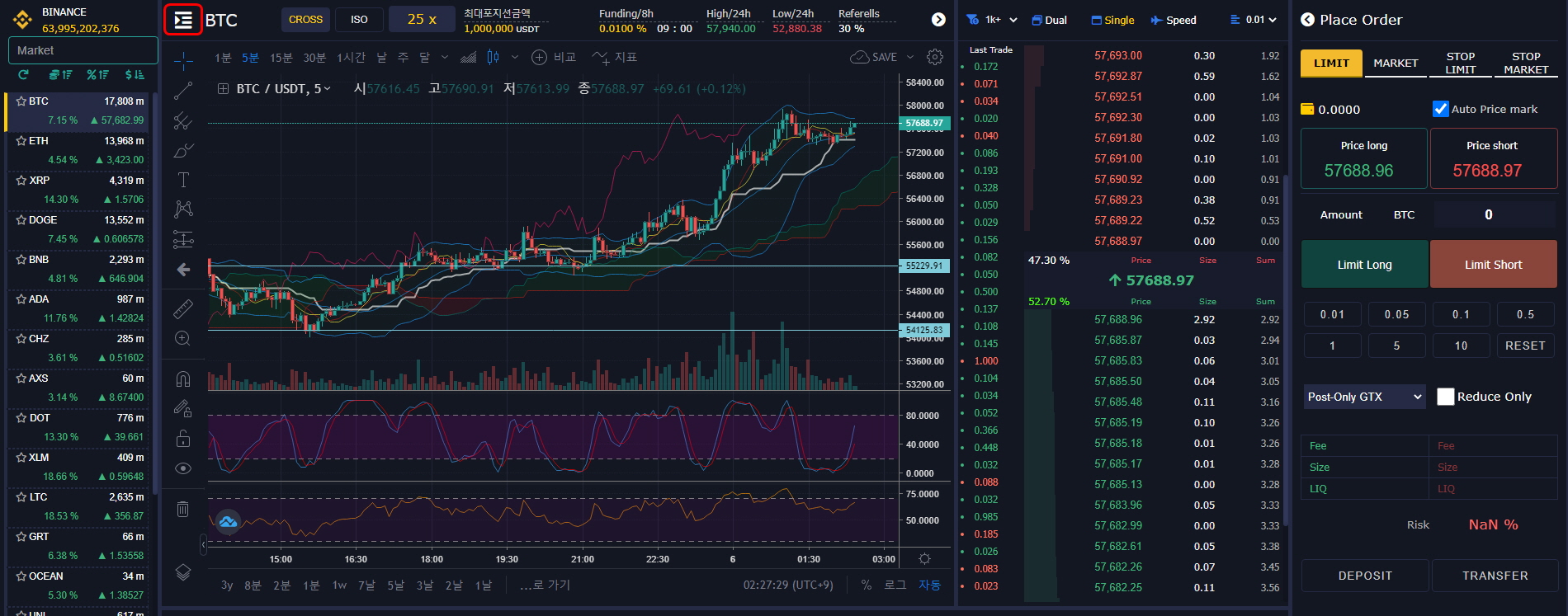Enable the Reduce Only checkbox
The image size is (1568, 616).
[1445, 397]
